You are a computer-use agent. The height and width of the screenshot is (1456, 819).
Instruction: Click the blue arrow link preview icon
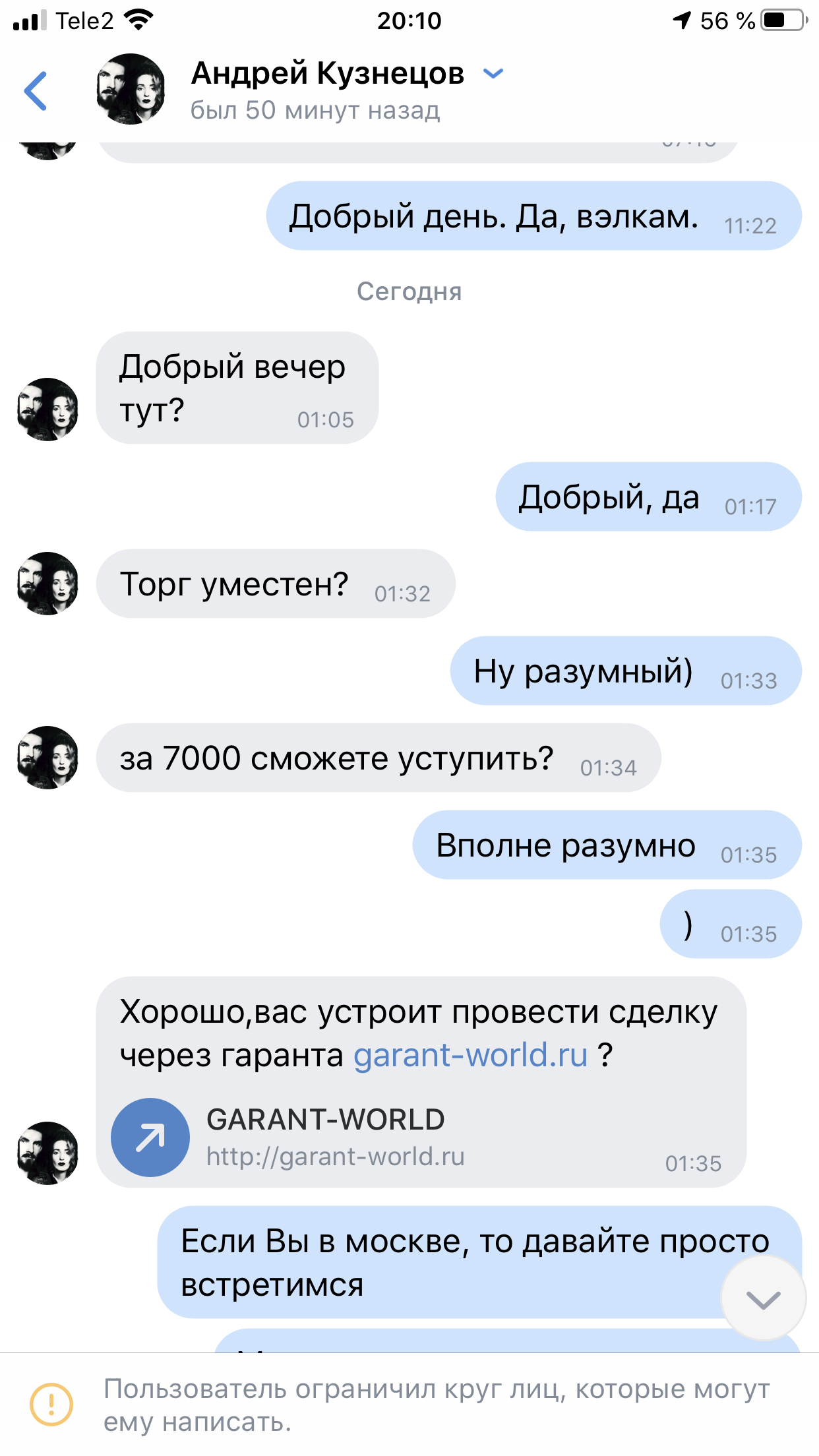pyautogui.click(x=150, y=1137)
